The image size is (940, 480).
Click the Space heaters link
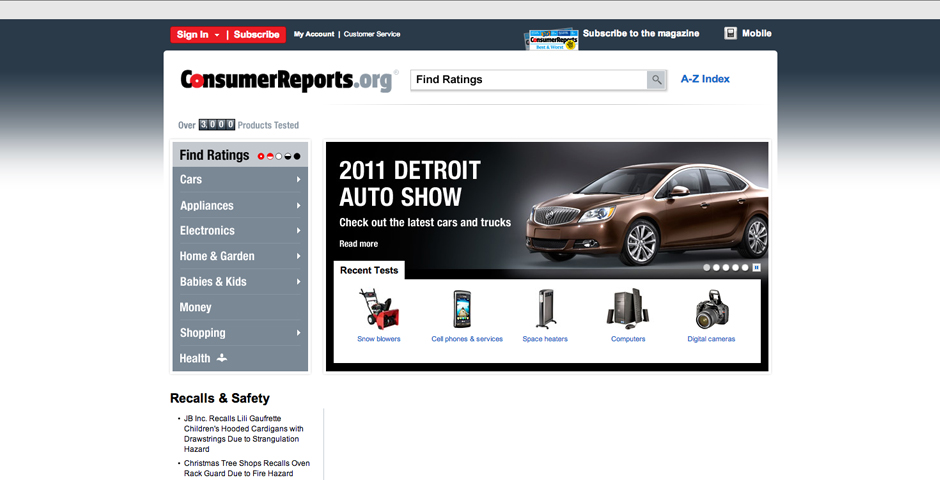pos(545,339)
